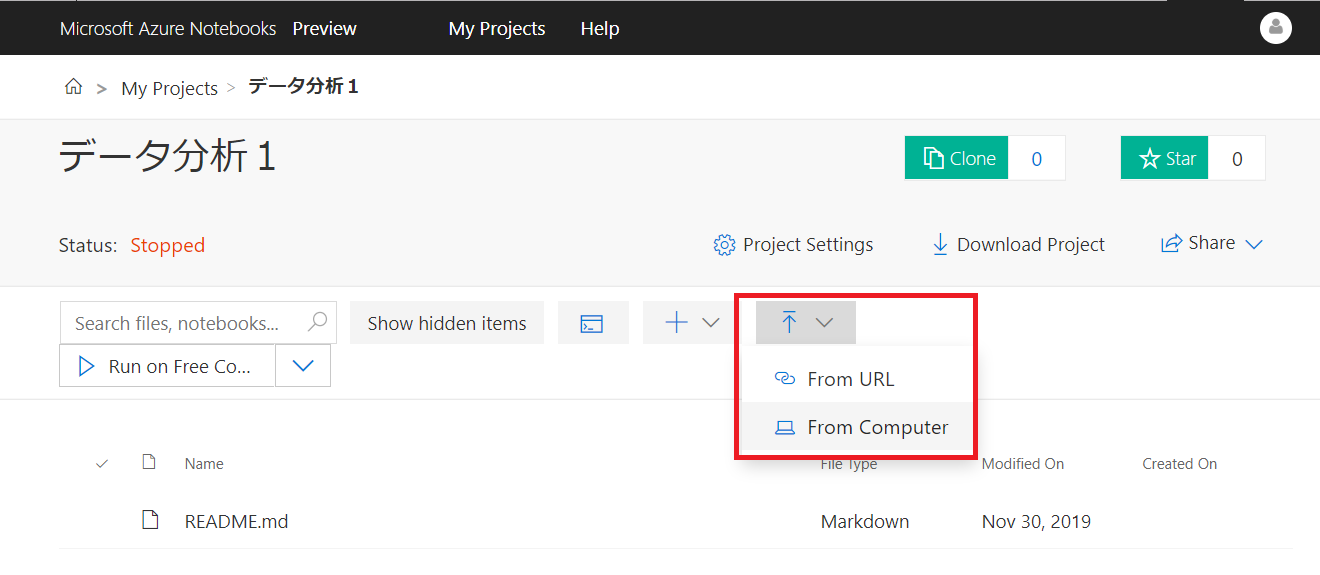Viewport: 1320px width, 575px height.
Task: Toggle Show hidden items
Action: [x=446, y=323]
